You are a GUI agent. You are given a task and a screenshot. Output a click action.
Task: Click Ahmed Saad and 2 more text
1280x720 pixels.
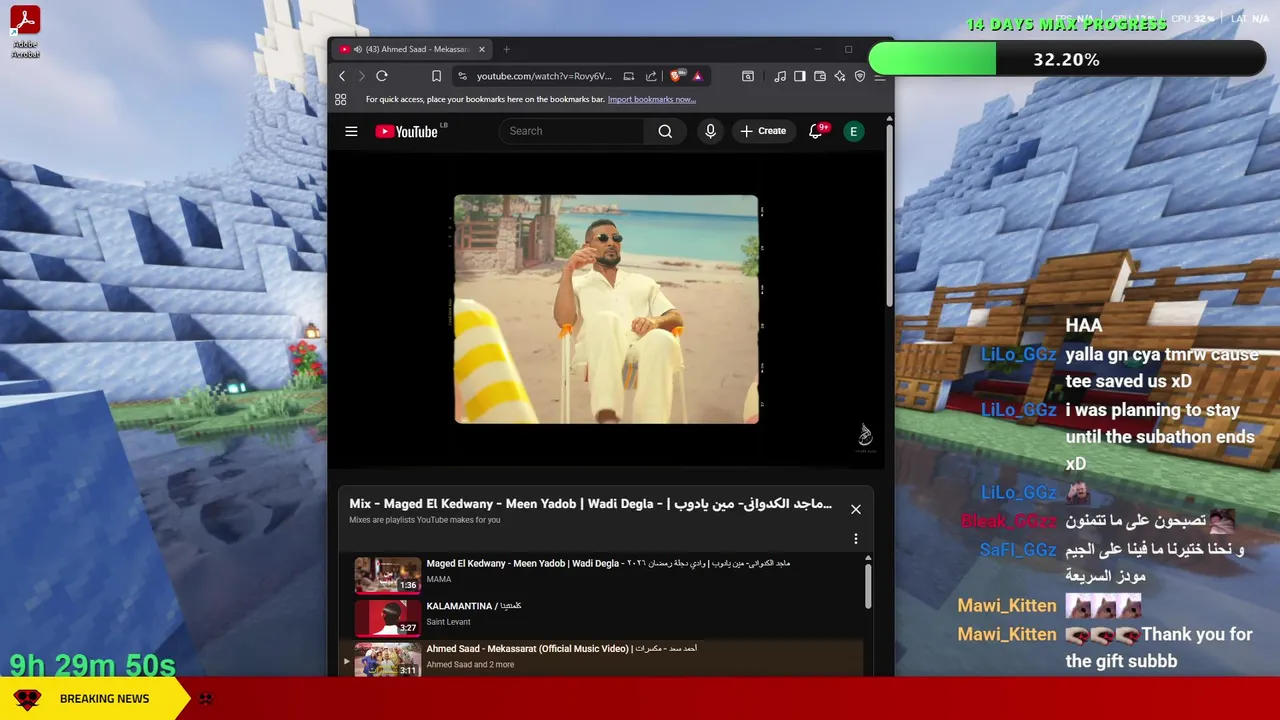[x=470, y=665]
